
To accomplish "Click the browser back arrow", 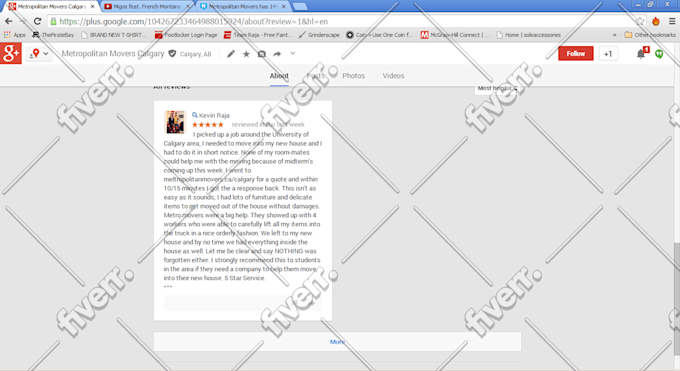I will (9, 21).
